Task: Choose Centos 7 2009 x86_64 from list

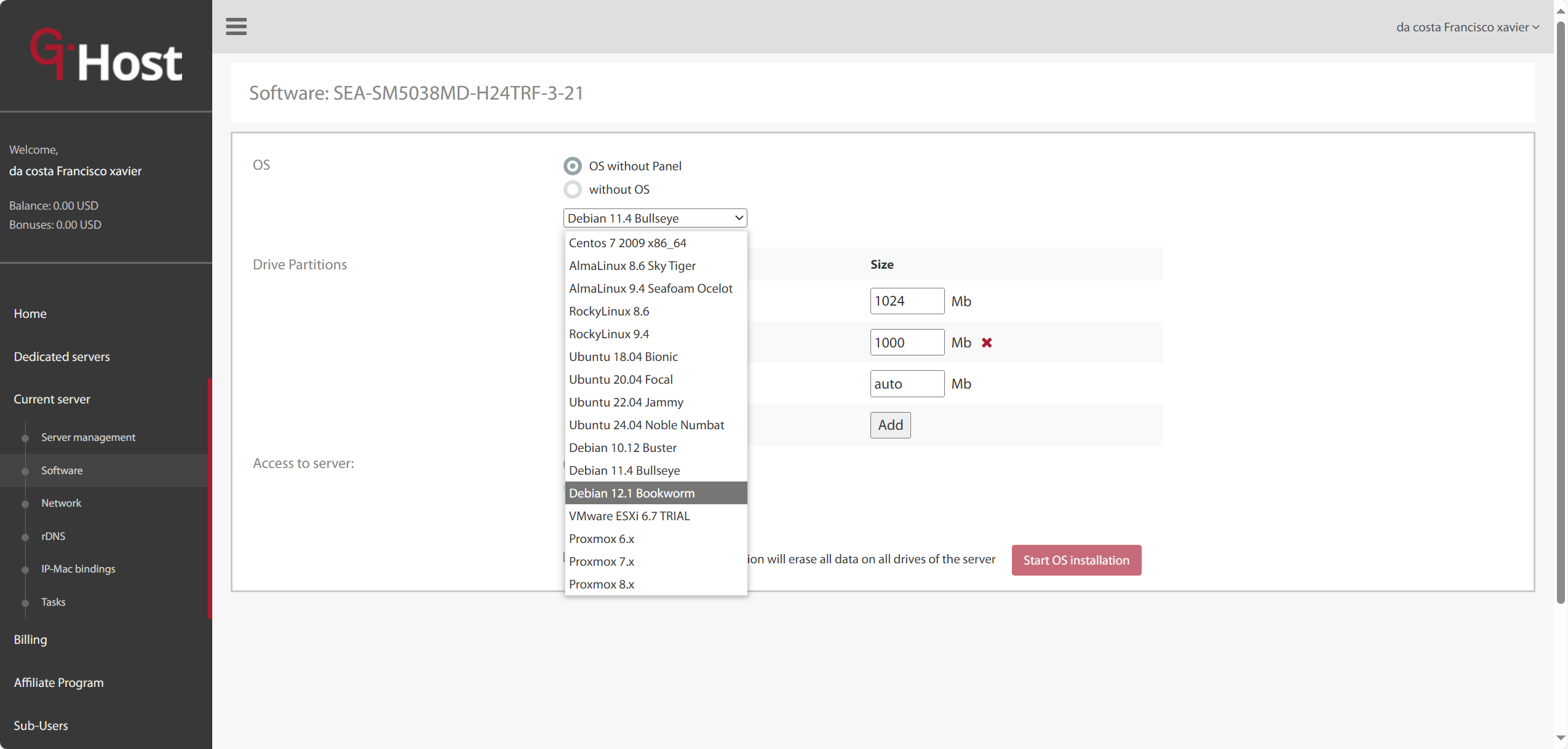Action: pyautogui.click(x=656, y=243)
